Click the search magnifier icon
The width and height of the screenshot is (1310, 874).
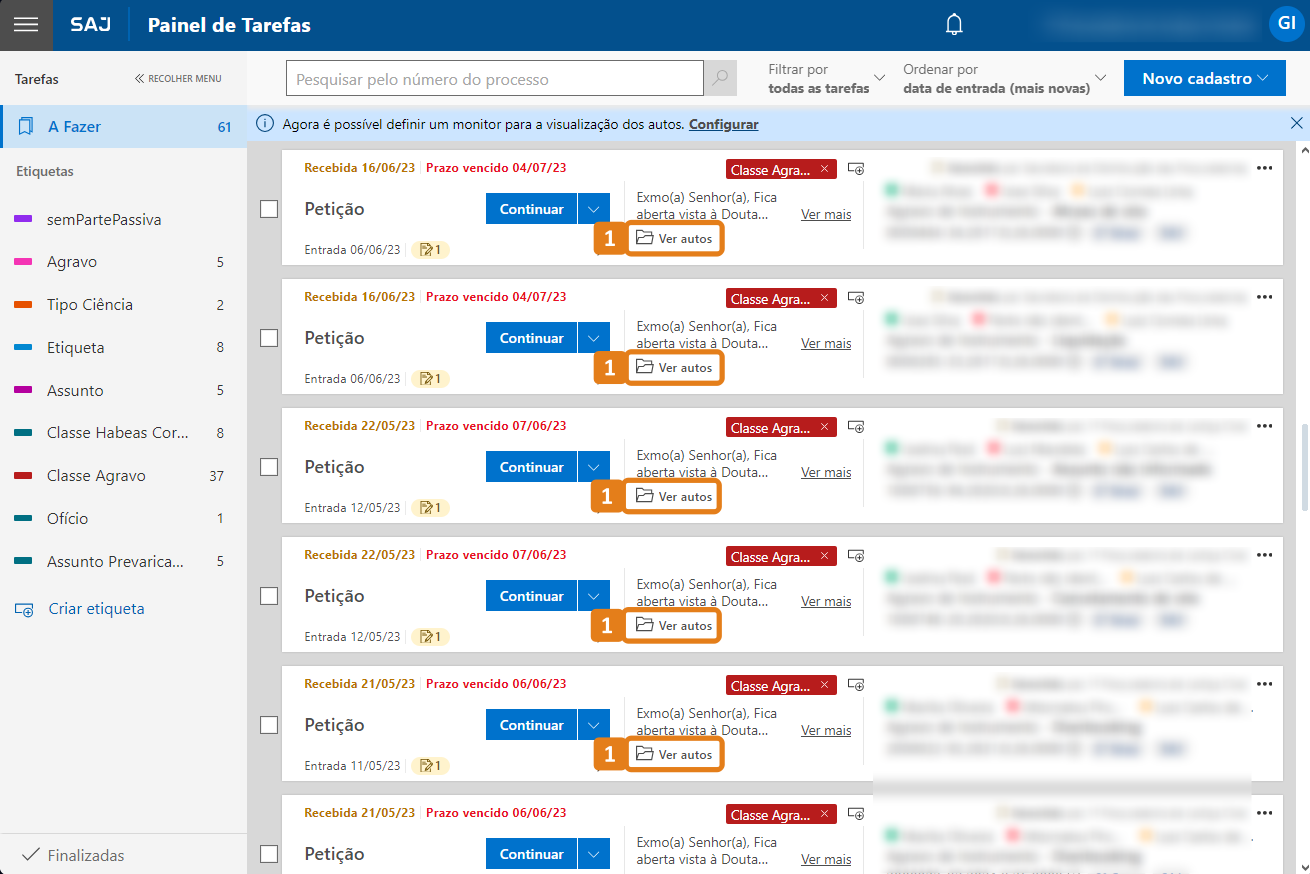point(720,79)
